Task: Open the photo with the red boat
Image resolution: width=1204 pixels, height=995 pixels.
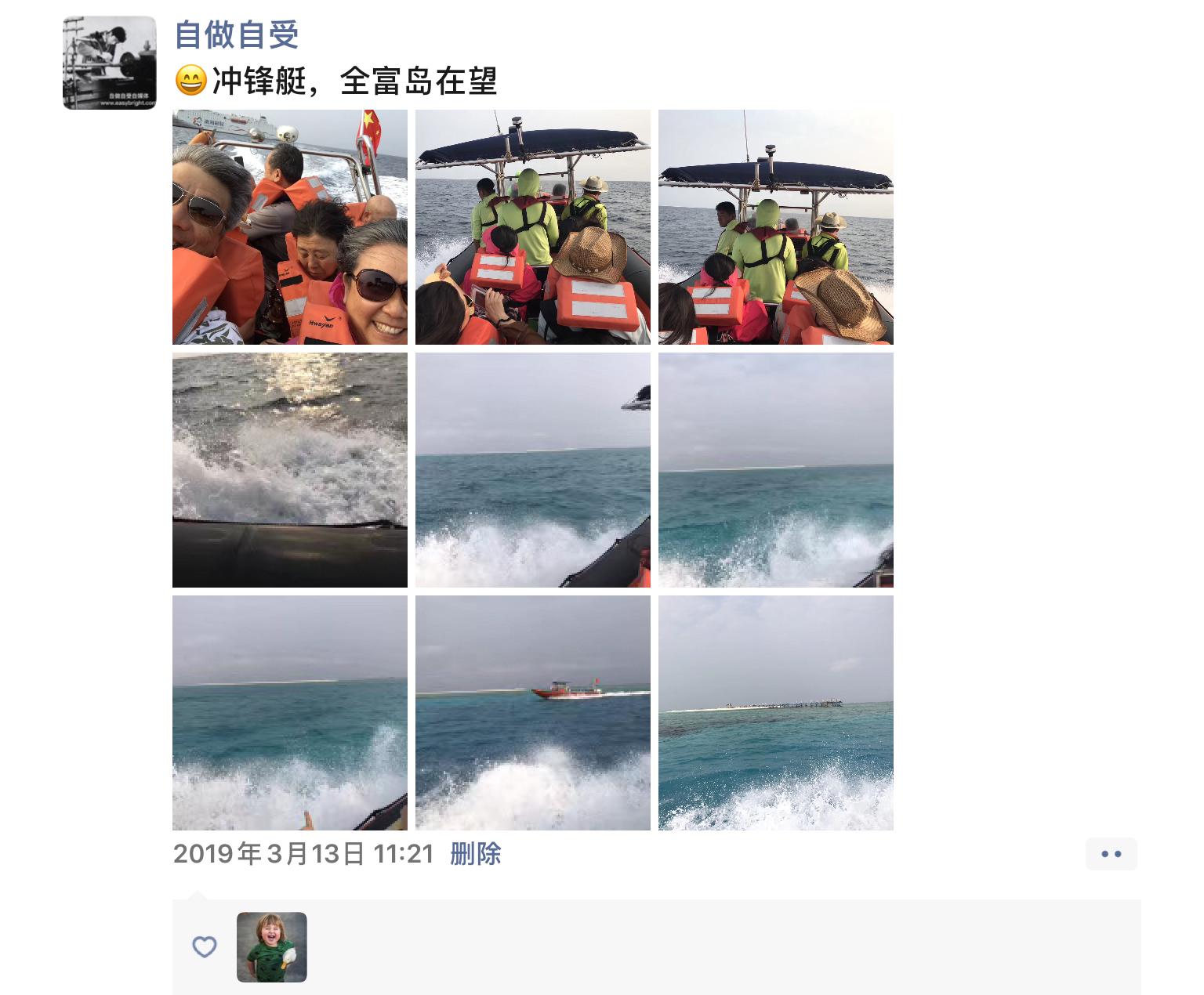Action: tap(533, 713)
